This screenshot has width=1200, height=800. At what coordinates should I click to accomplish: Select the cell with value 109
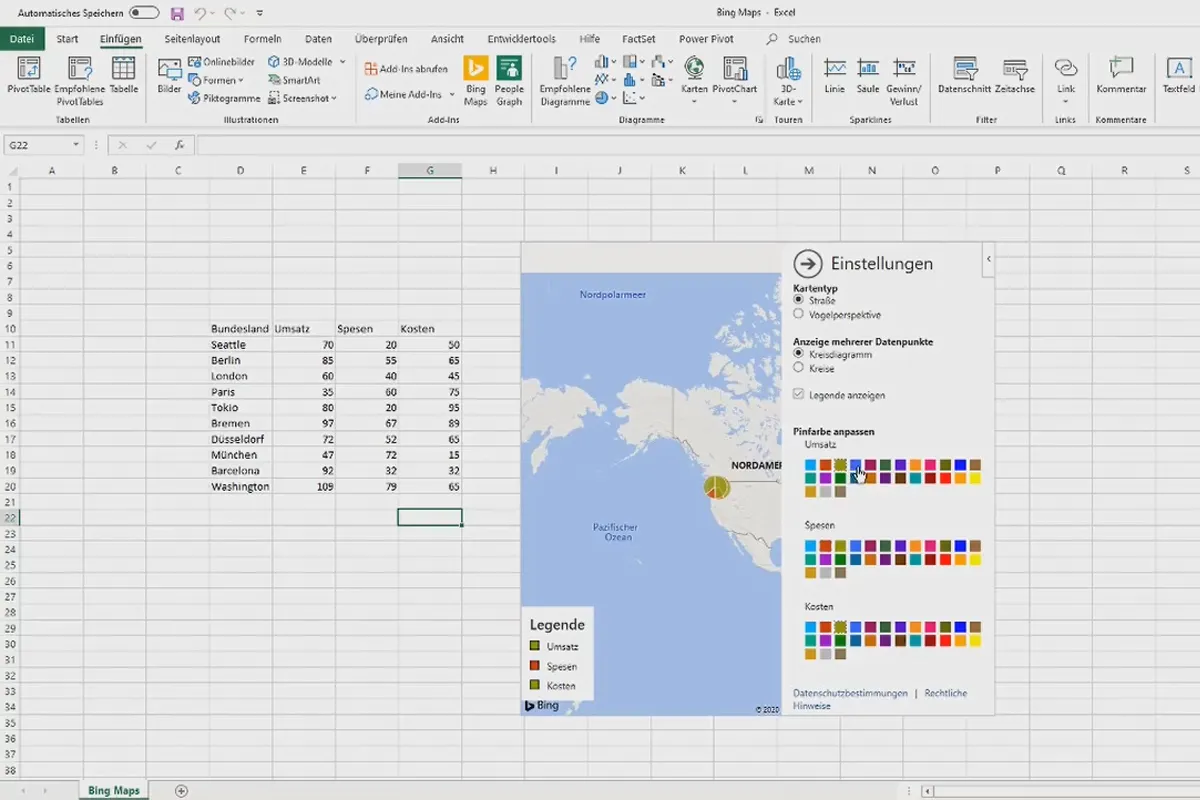(304, 486)
